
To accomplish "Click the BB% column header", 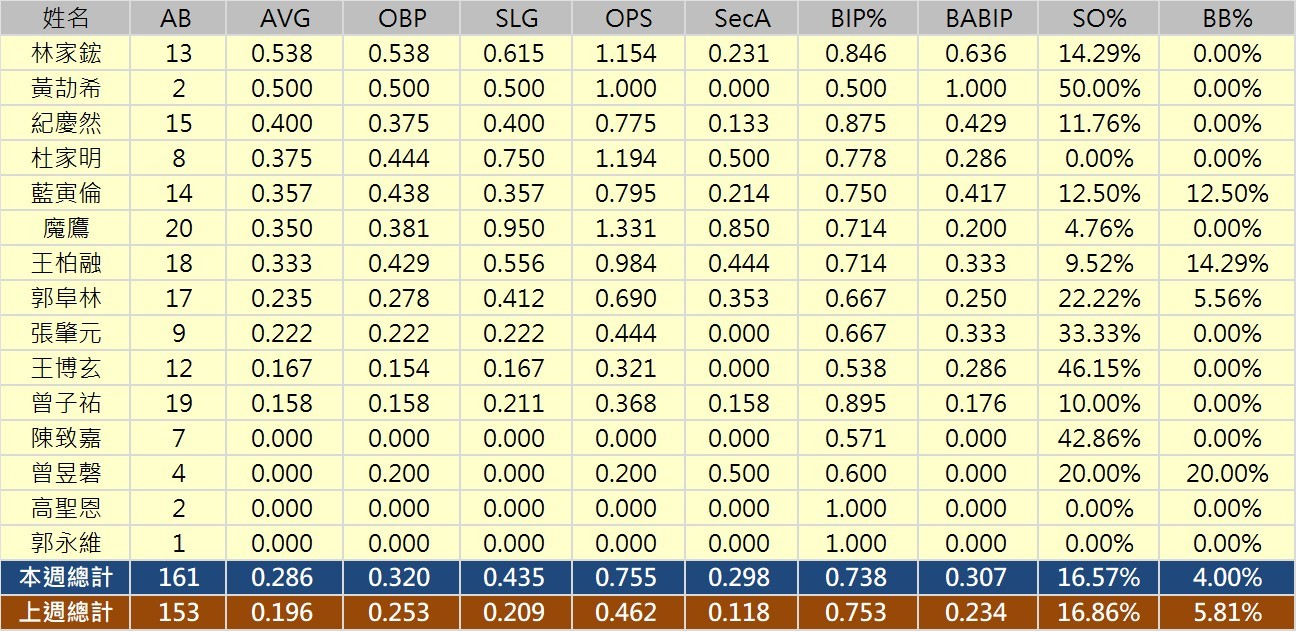I will [x=1227, y=18].
